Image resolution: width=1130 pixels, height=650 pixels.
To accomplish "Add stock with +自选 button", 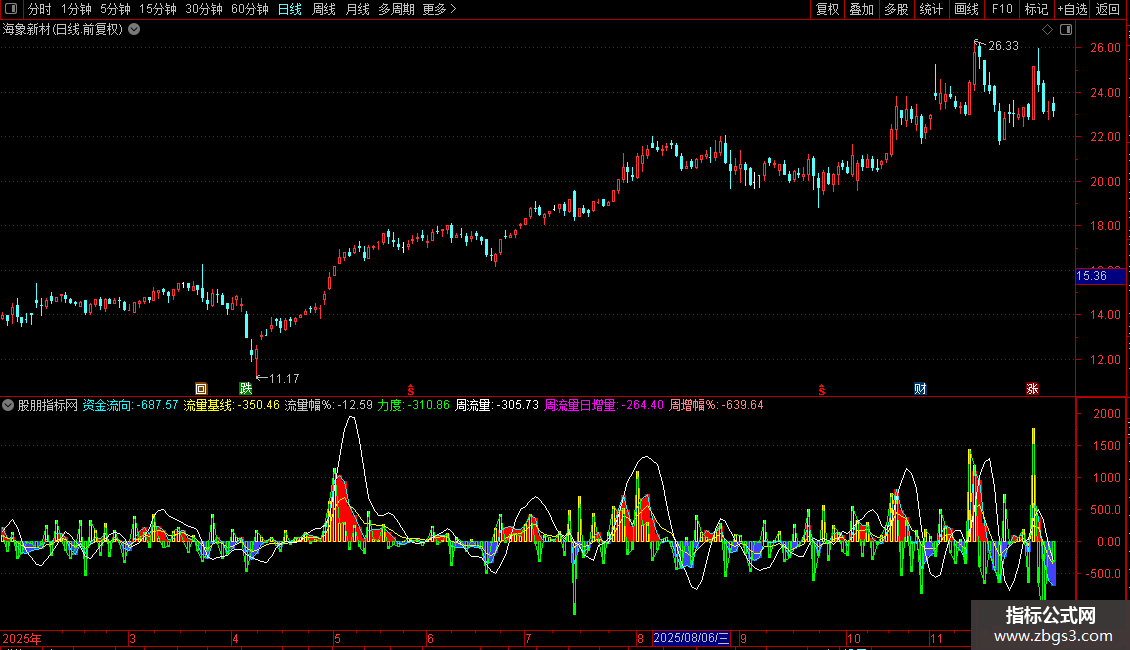I will click(1072, 9).
